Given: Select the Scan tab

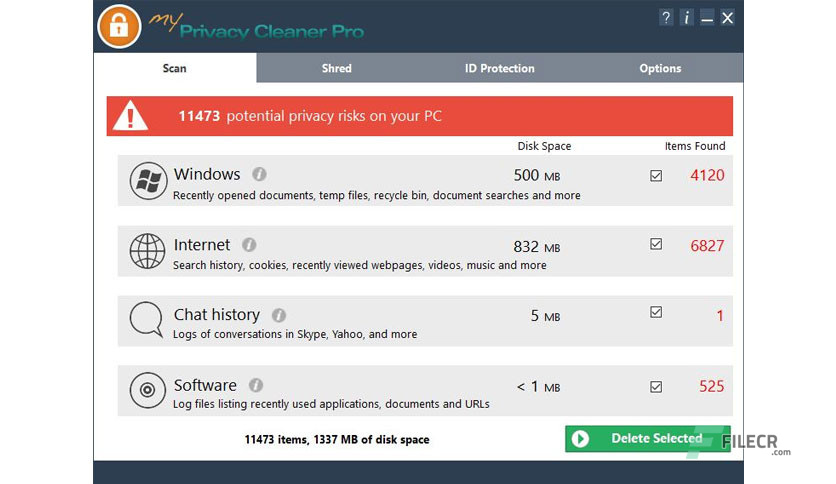Looking at the screenshot, I should point(175,68).
